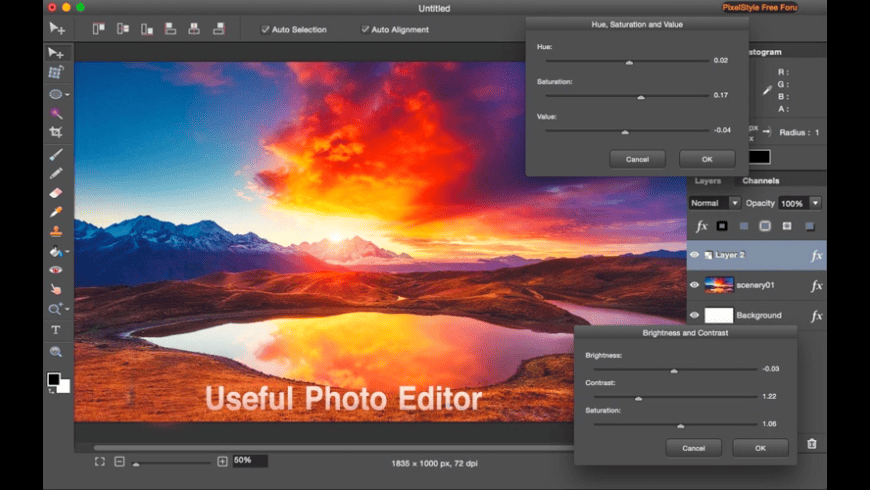Select the Crop tool

[x=55, y=132]
